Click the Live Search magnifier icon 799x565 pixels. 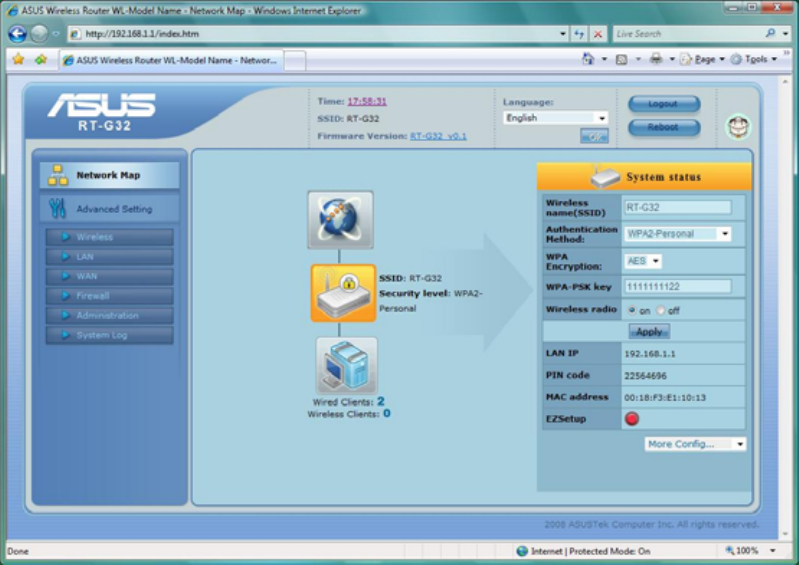tap(770, 34)
